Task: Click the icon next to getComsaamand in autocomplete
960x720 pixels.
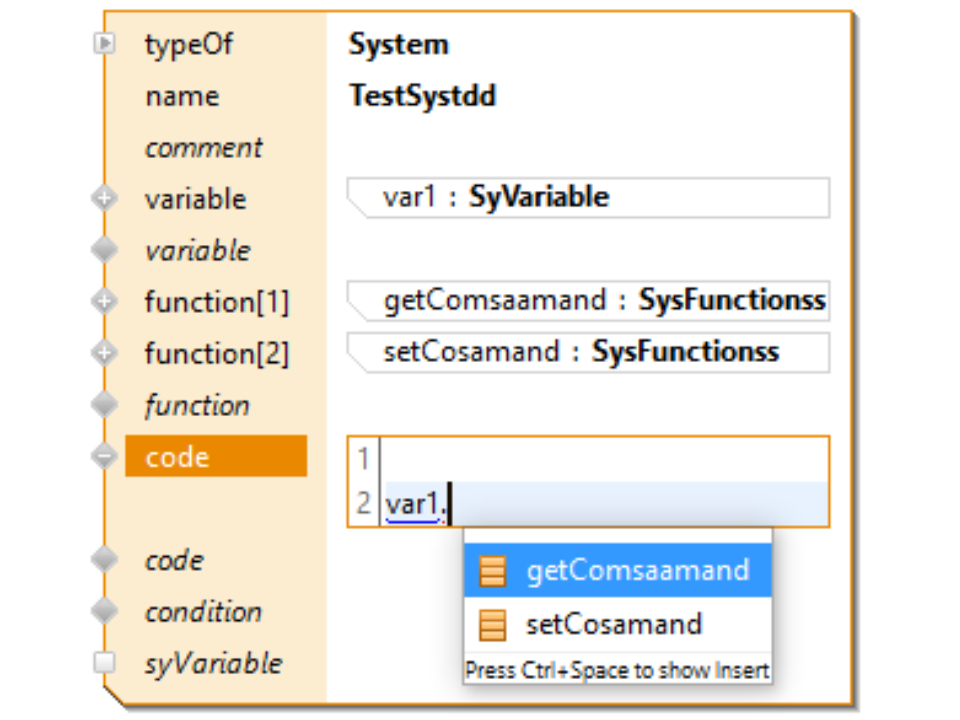Action: [493, 571]
